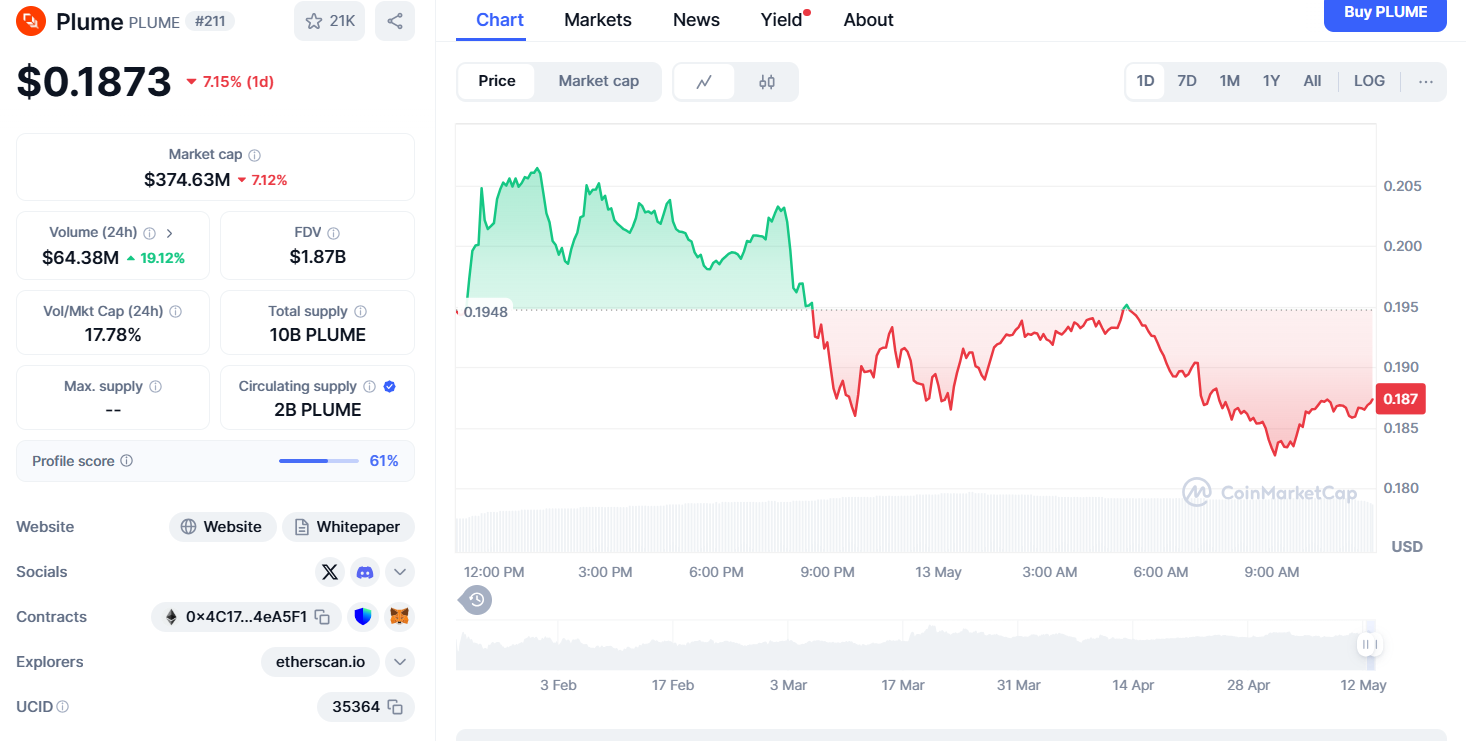Image resolution: width=1466 pixels, height=741 pixels.
Task: Click the share icon next to watchlist star
Action: (395, 21)
